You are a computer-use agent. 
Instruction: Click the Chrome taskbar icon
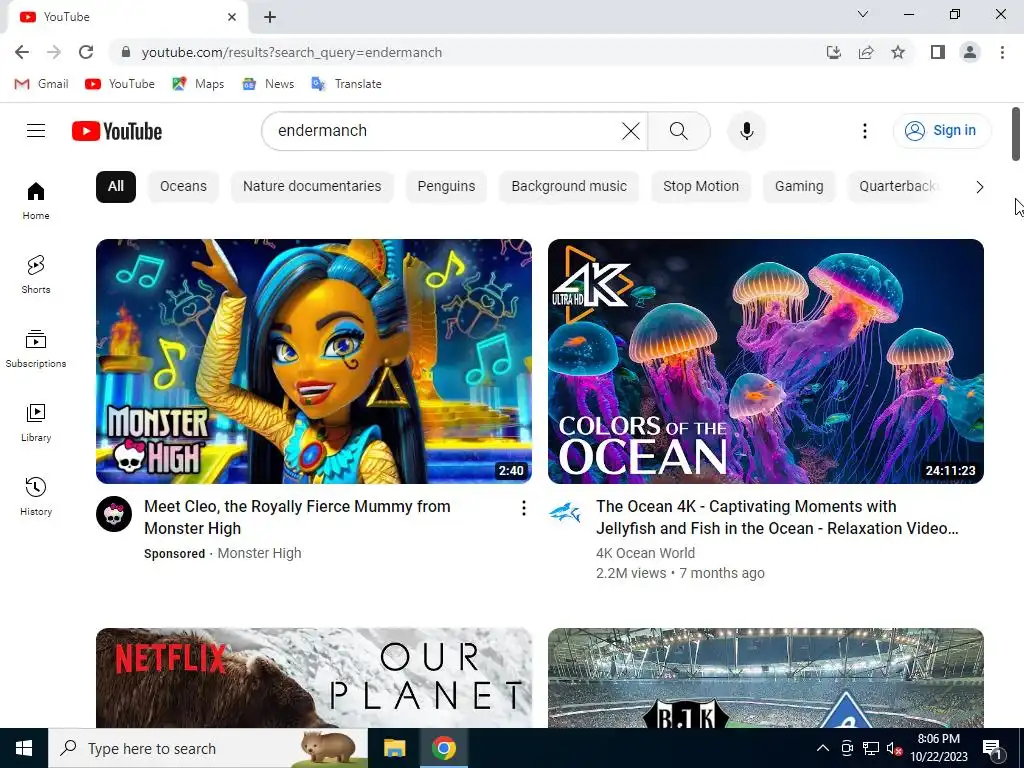443,748
